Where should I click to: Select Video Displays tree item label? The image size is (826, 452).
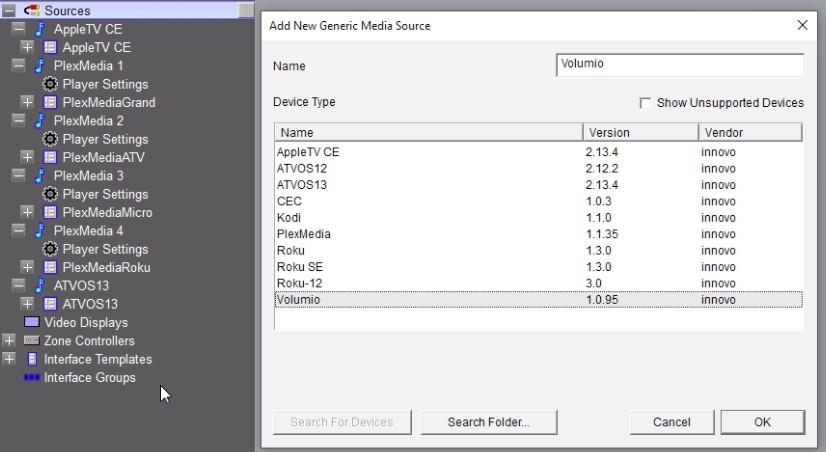86,322
